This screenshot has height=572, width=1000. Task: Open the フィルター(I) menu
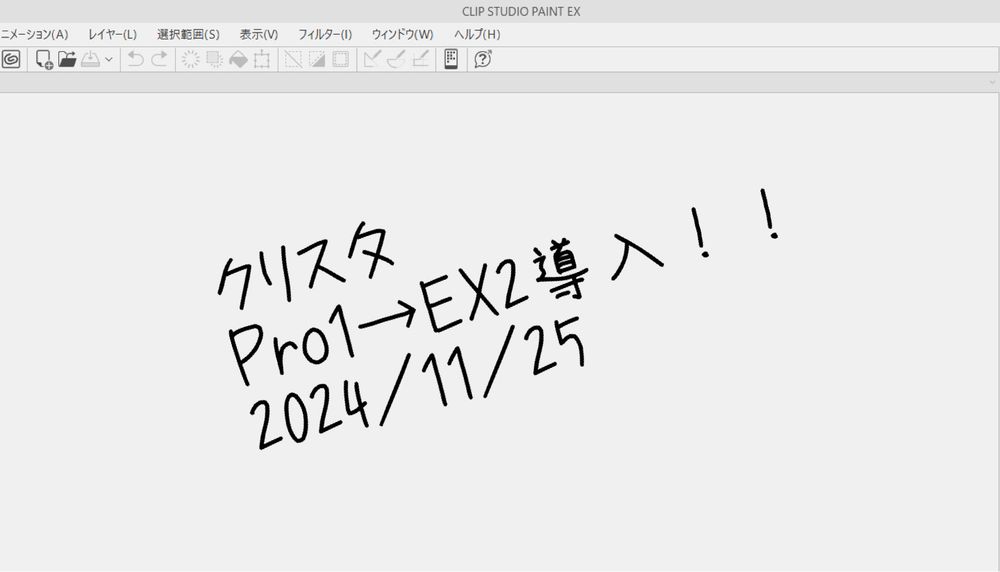tap(325, 34)
